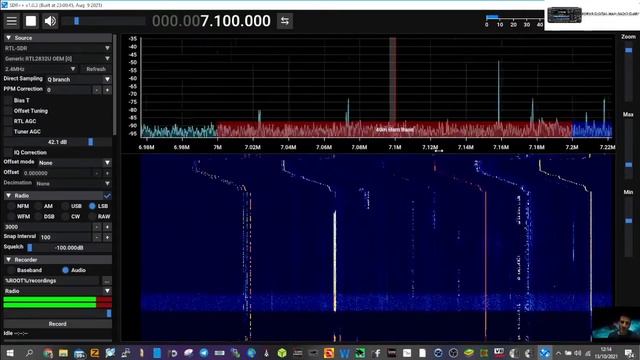The height and width of the screenshot is (360, 640).
Task: Open the Direct Sampling Q branch dropdown
Action: click(78, 80)
